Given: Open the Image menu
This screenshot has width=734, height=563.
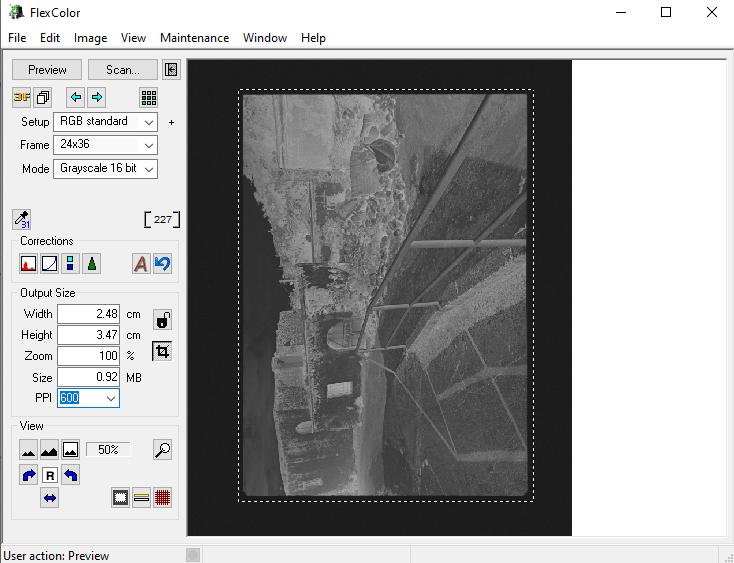Looking at the screenshot, I should (x=90, y=38).
